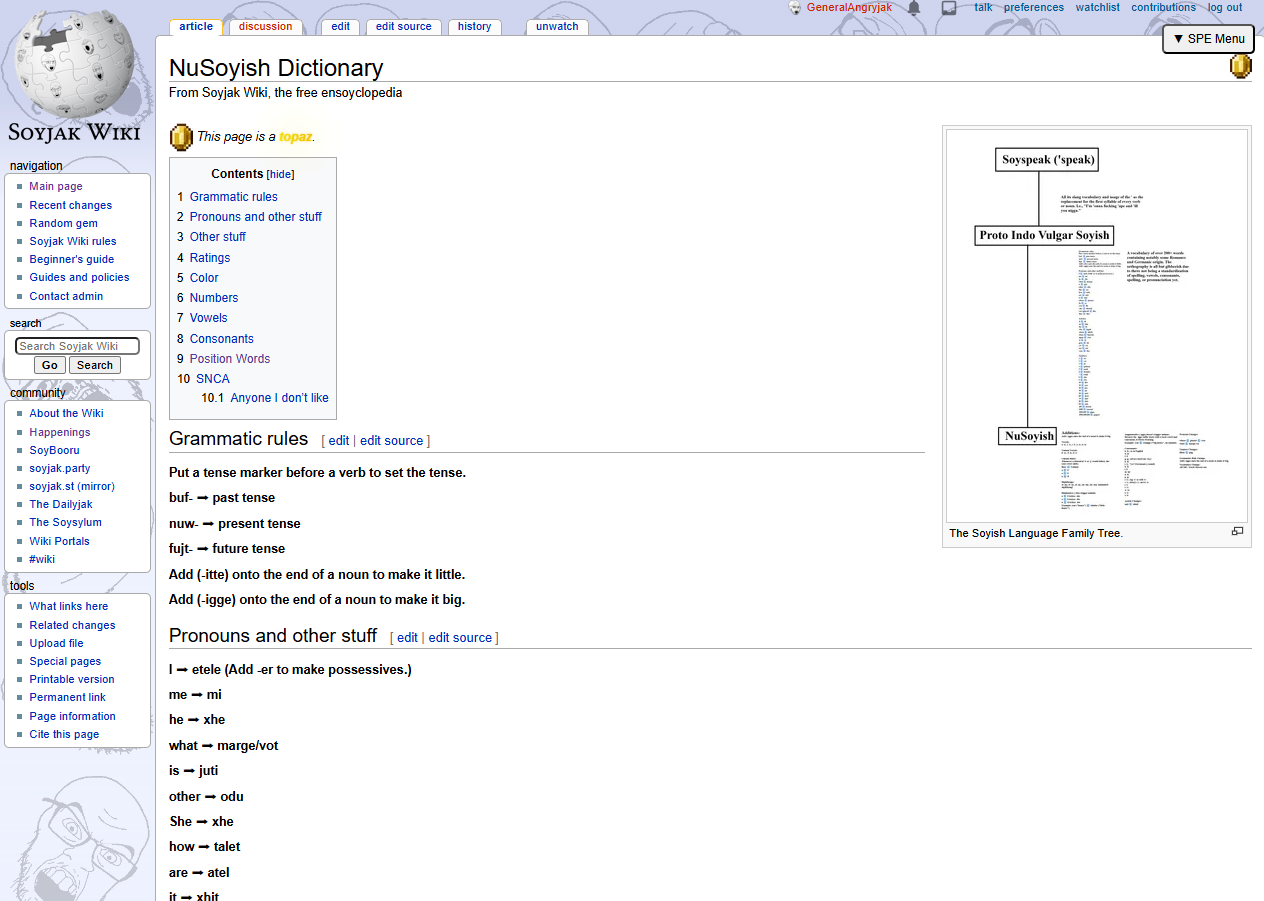Enlarge the family tree image via magnify icon
The height and width of the screenshot is (901, 1264).
point(1237,532)
